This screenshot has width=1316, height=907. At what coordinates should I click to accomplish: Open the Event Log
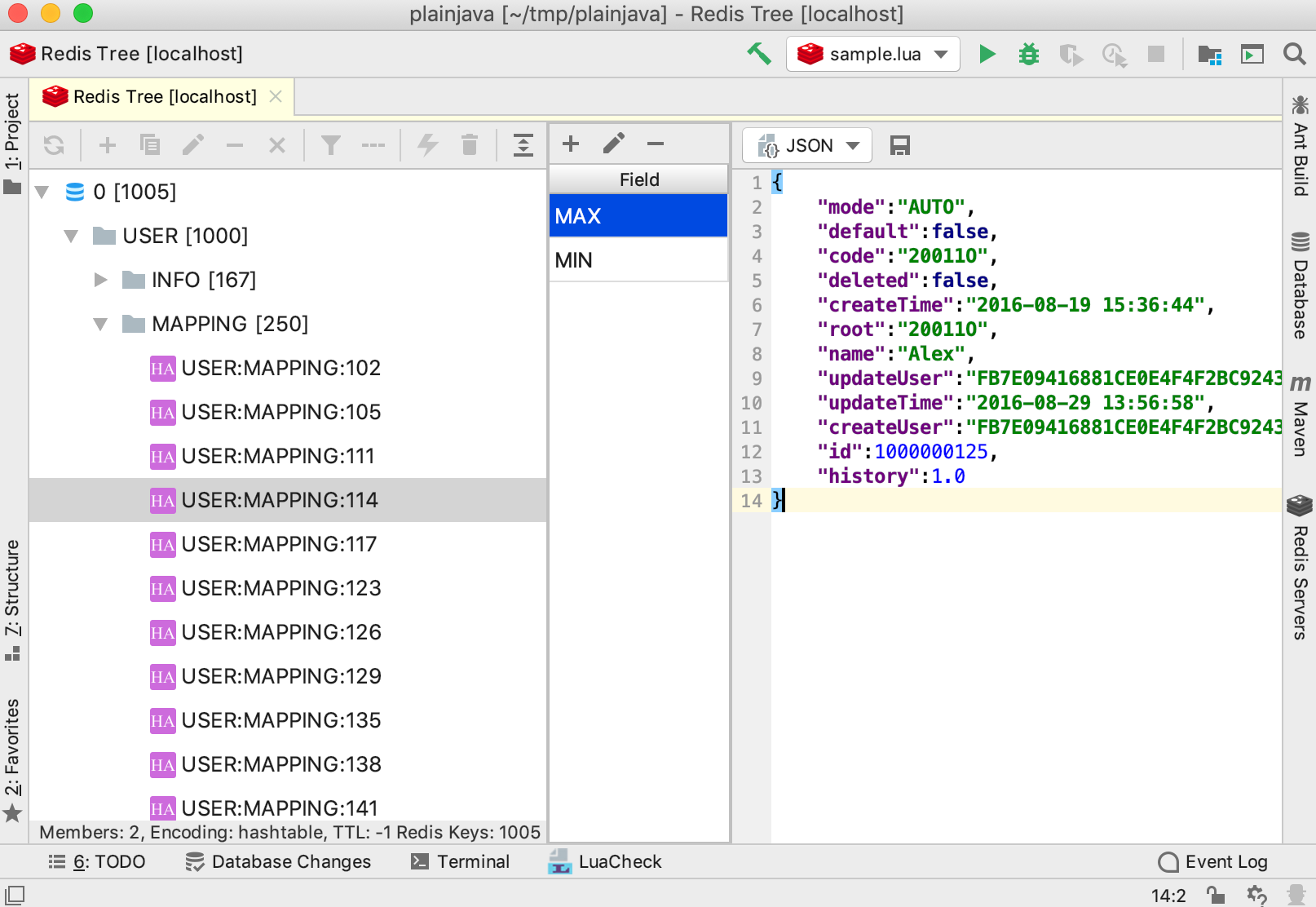click(x=1213, y=862)
